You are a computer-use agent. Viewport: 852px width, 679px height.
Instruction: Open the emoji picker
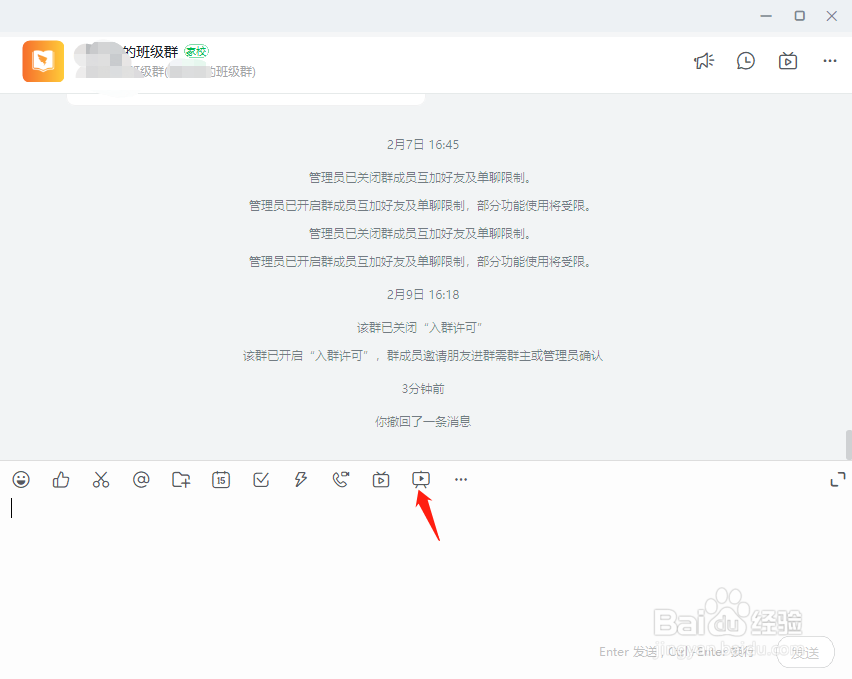pyautogui.click(x=21, y=479)
